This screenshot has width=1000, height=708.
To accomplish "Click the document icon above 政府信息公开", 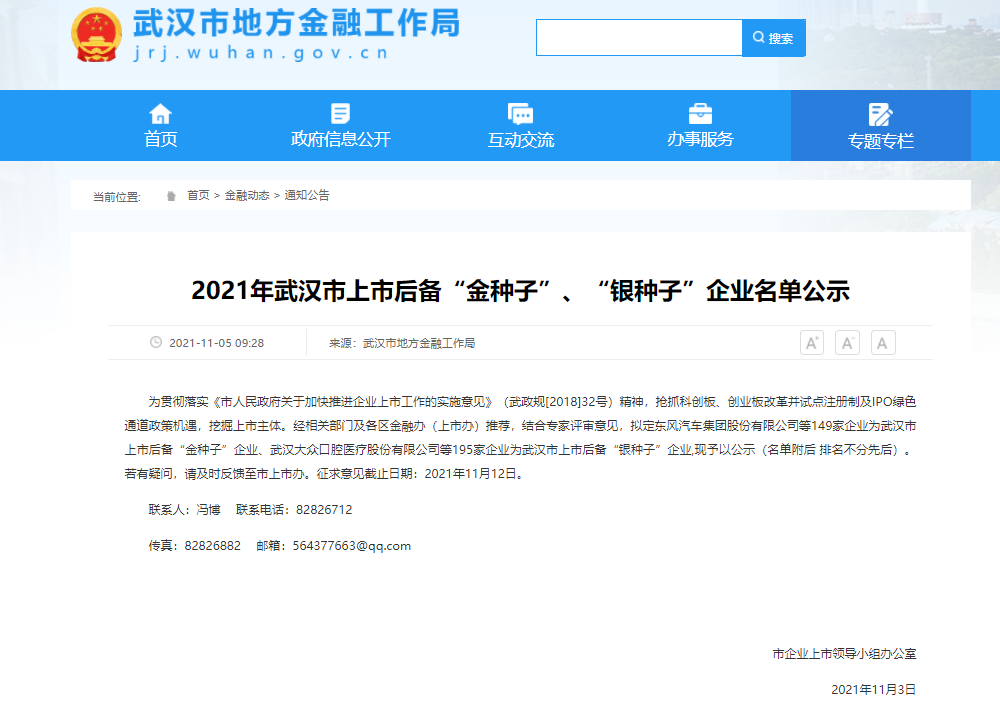I will (x=339, y=112).
